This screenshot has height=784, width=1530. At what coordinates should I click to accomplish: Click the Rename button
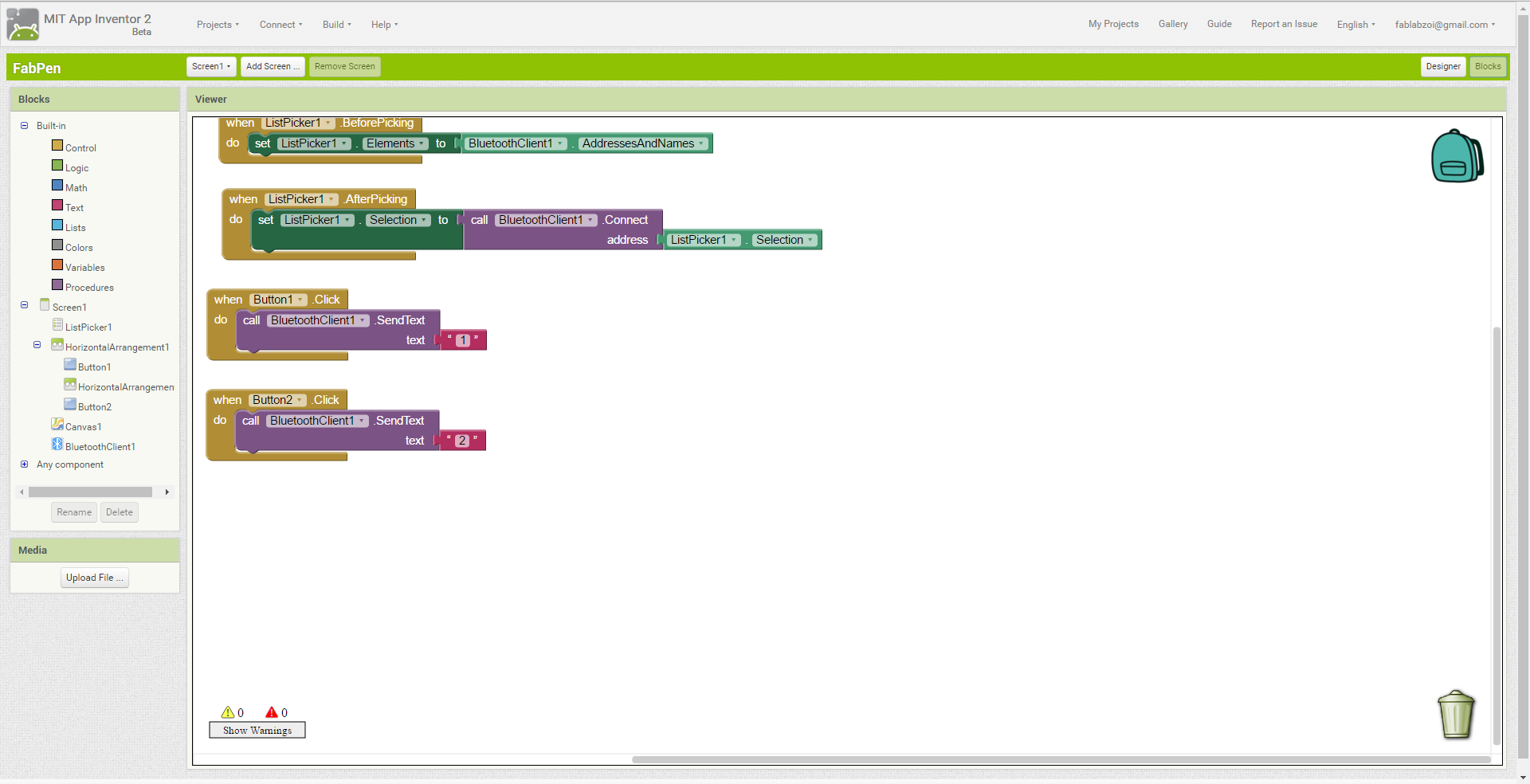pos(74,512)
